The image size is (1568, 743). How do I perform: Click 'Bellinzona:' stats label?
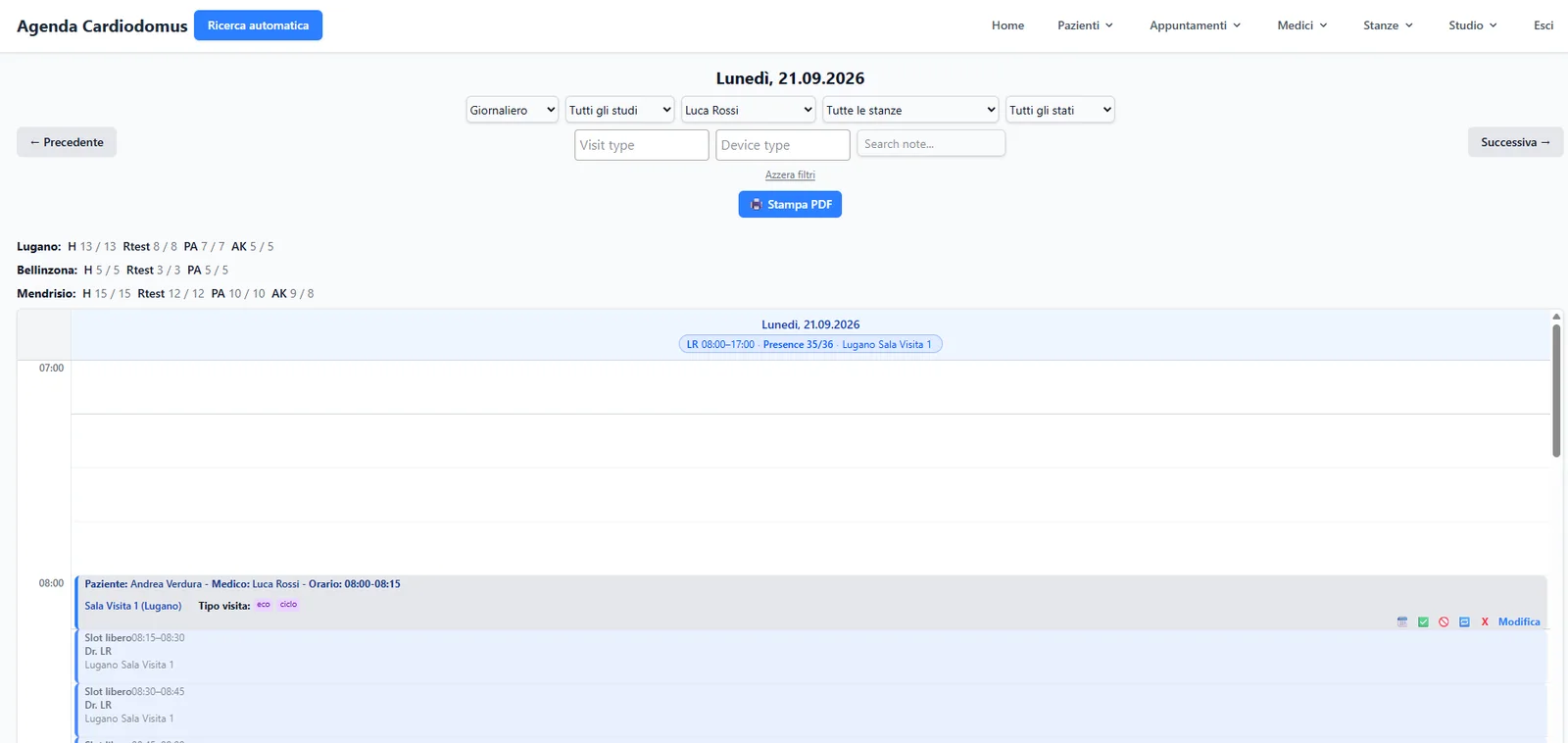pos(47,270)
